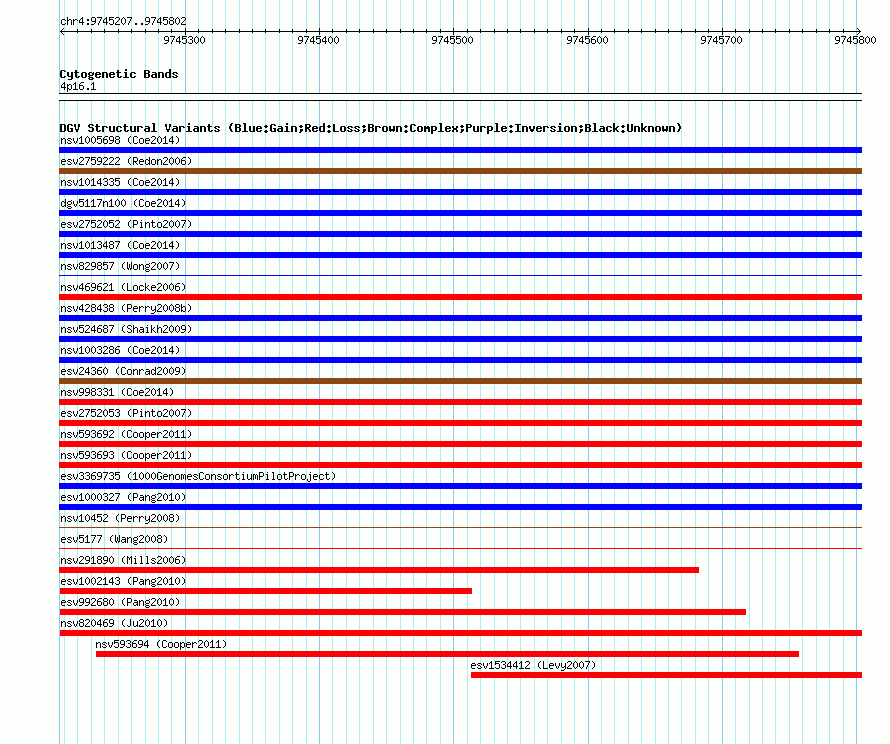Click the chr4:9745207..9745802 region label
The height and width of the screenshot is (744, 890).
click(123, 22)
